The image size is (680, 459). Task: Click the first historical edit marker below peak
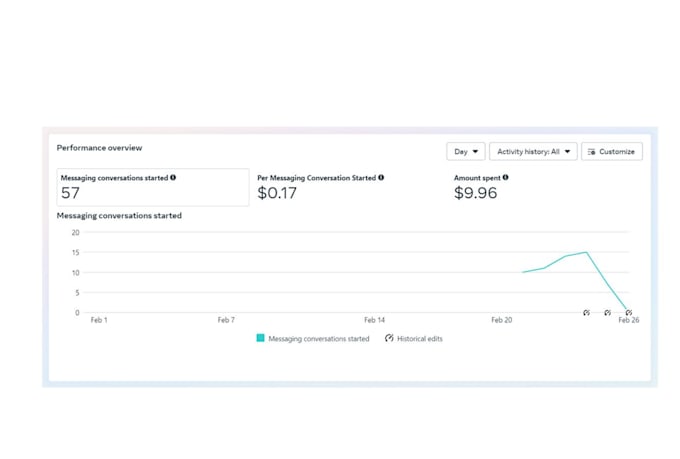[x=586, y=312]
